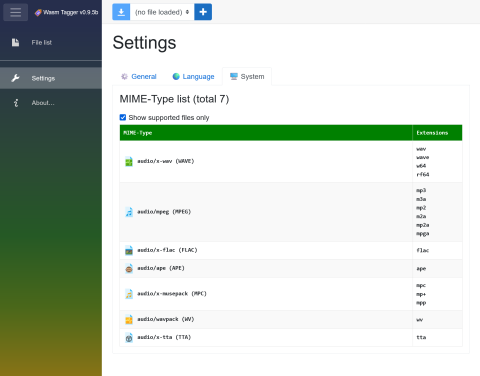Click the mp3 extension text
The height and width of the screenshot is (376, 480).
(421, 190)
